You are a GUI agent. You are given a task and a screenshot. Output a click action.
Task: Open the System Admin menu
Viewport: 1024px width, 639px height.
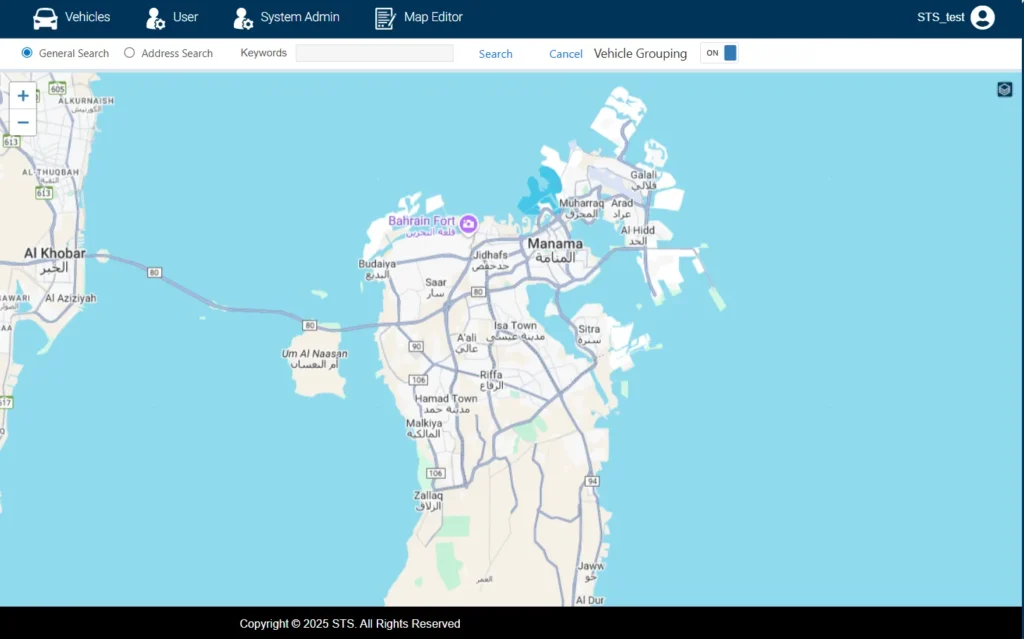[300, 17]
